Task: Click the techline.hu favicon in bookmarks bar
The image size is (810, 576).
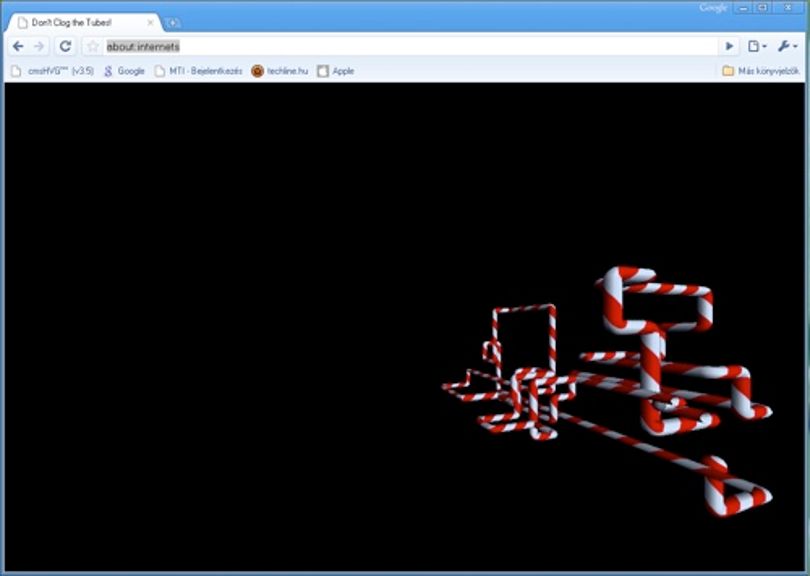Action: pyautogui.click(x=257, y=71)
